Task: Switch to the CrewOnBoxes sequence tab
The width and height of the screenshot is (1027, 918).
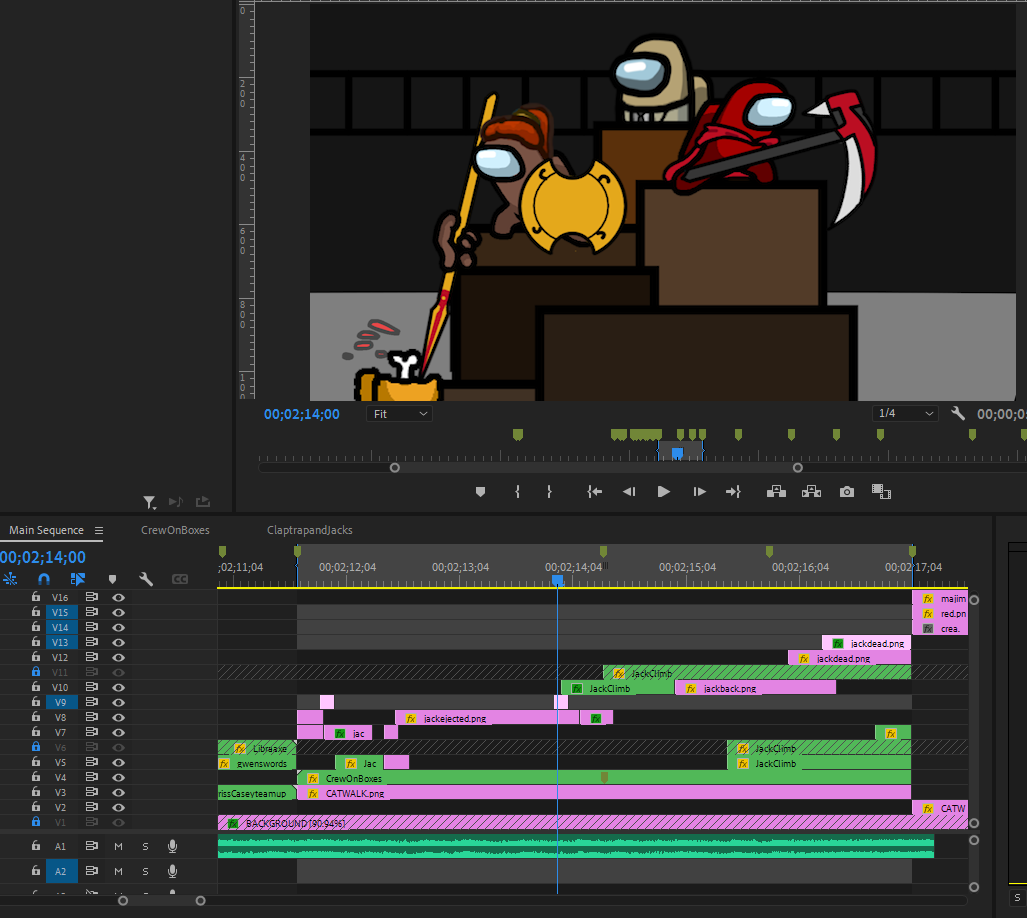Action: [x=175, y=530]
